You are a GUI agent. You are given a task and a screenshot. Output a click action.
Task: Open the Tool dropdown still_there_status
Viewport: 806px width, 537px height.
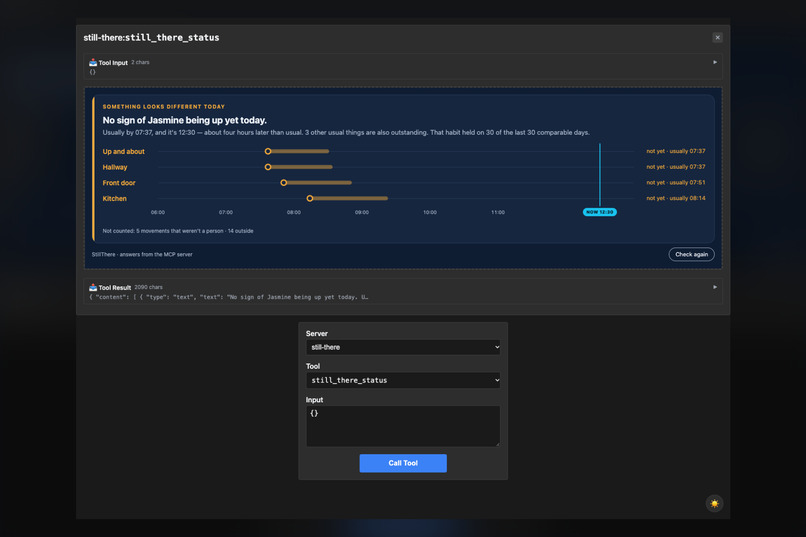[403, 380]
